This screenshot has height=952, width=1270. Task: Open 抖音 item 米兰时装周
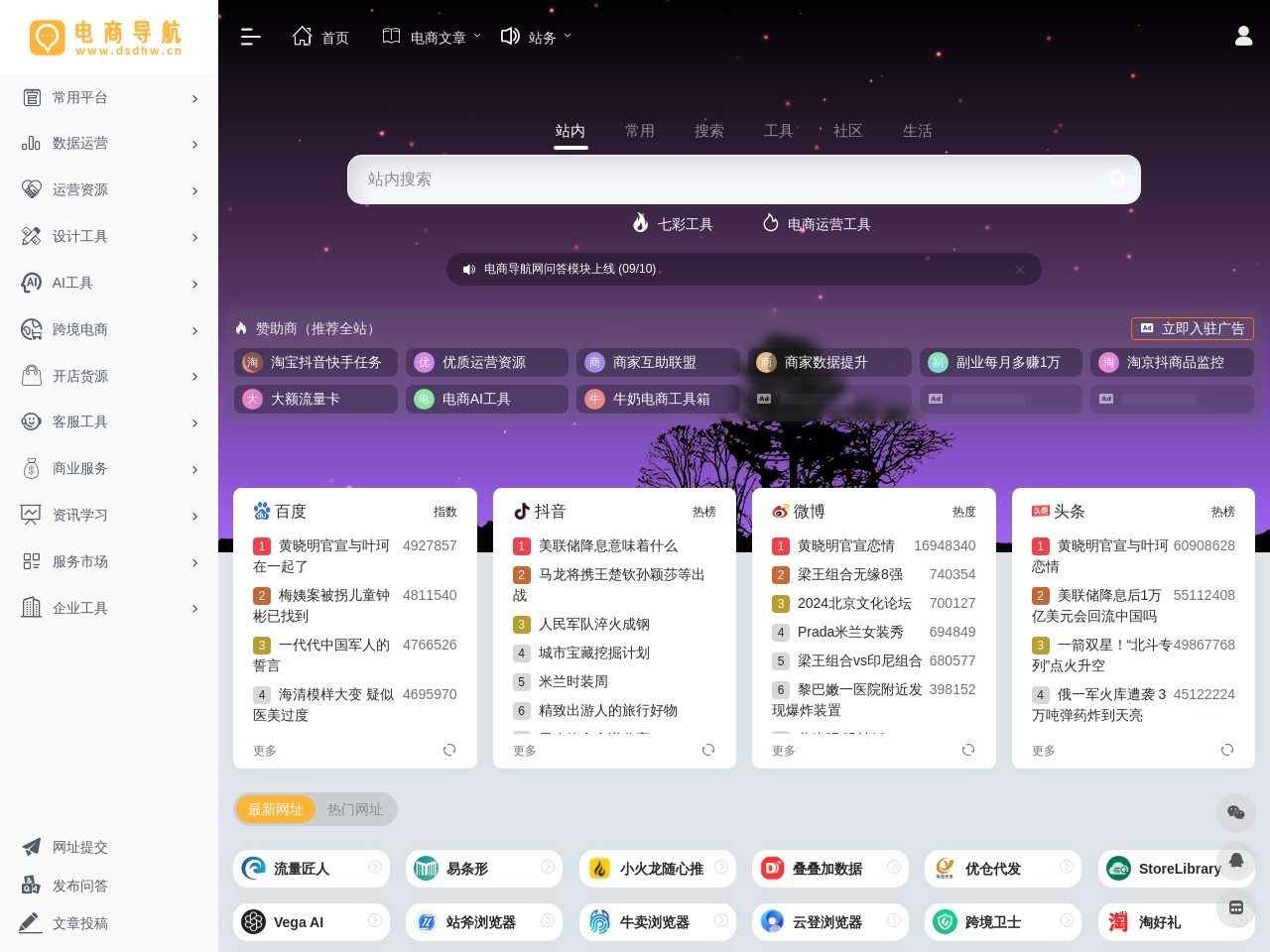[573, 681]
